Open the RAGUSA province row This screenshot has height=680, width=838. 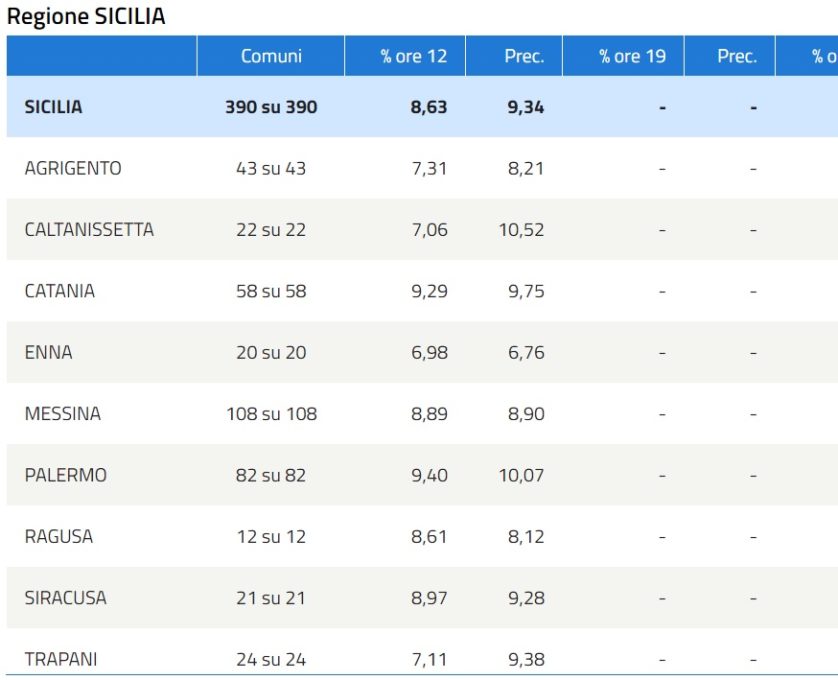coord(59,536)
